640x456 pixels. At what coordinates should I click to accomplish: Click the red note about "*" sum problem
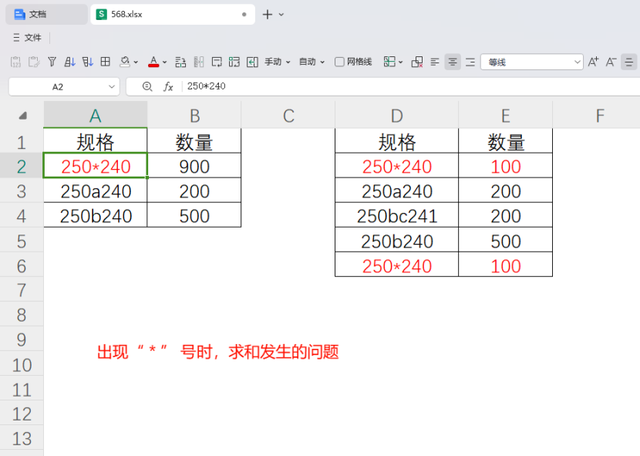coord(218,351)
